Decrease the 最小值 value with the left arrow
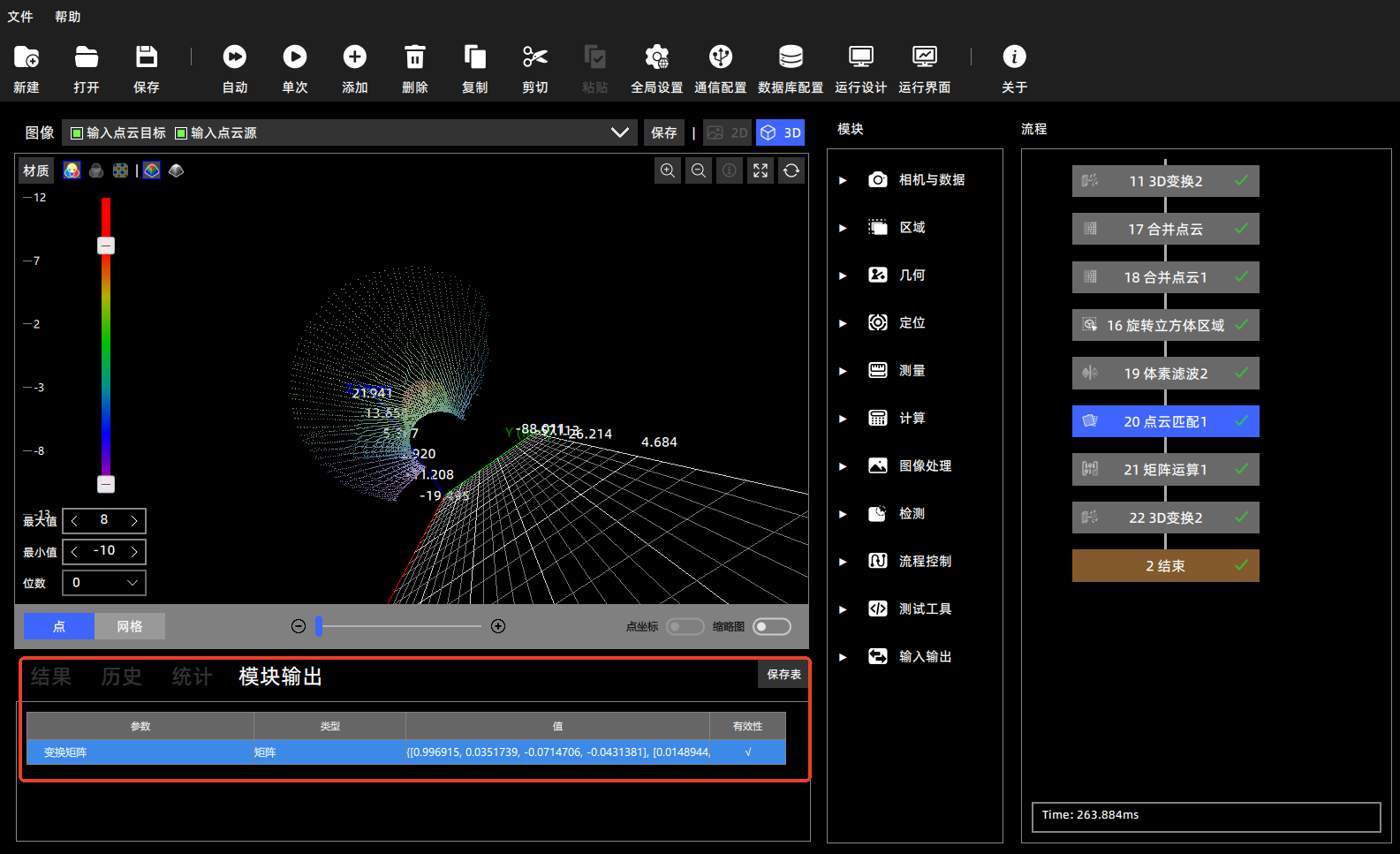The image size is (1400, 854). coord(74,552)
